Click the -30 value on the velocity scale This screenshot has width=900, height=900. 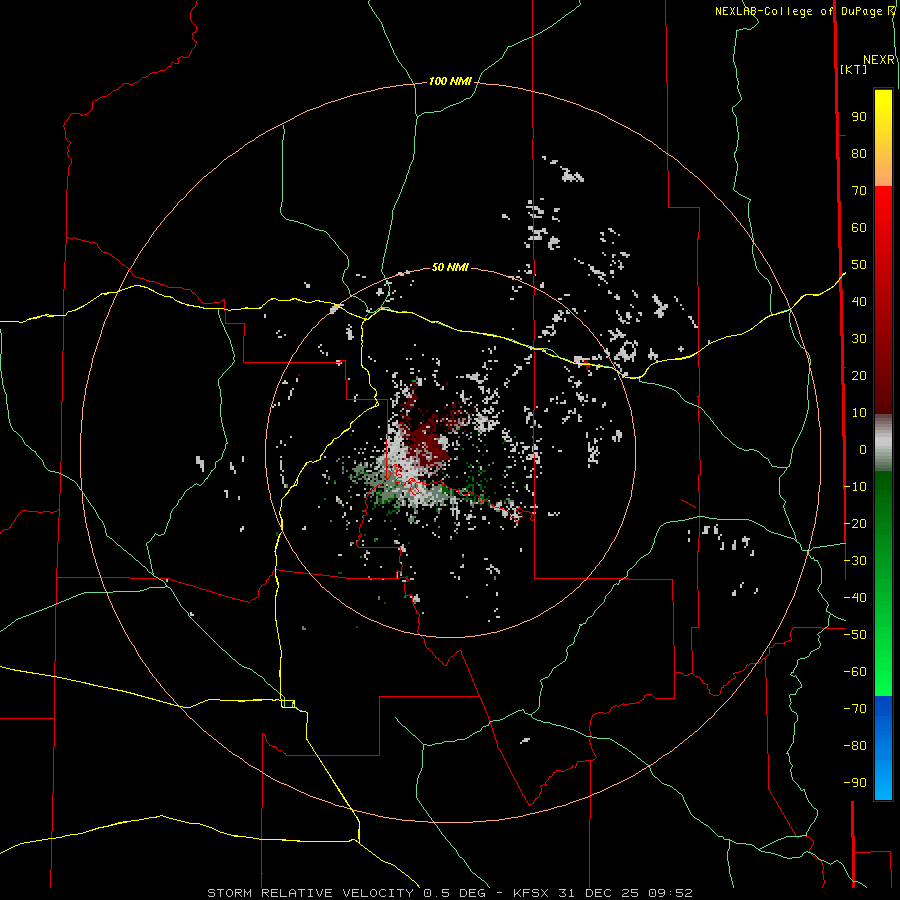coord(855,561)
